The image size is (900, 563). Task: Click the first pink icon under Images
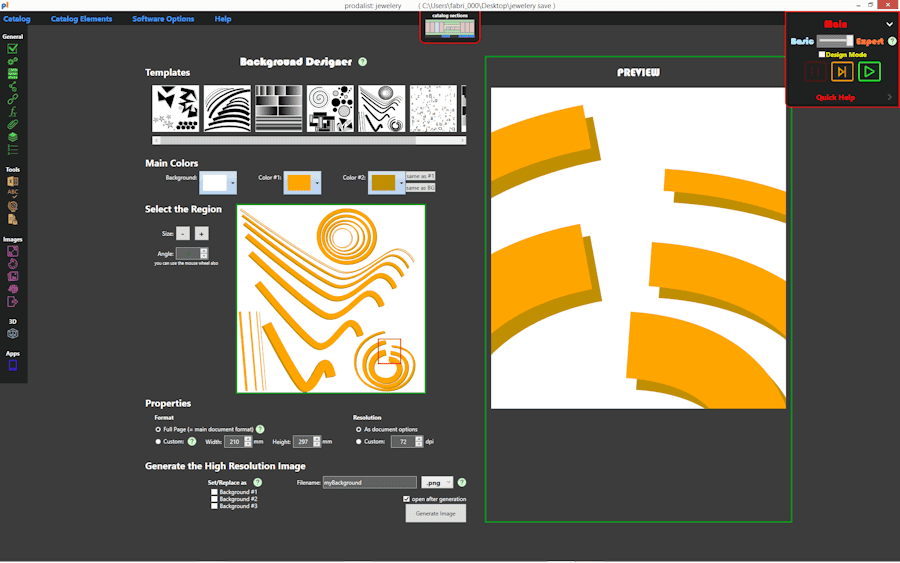(x=13, y=251)
